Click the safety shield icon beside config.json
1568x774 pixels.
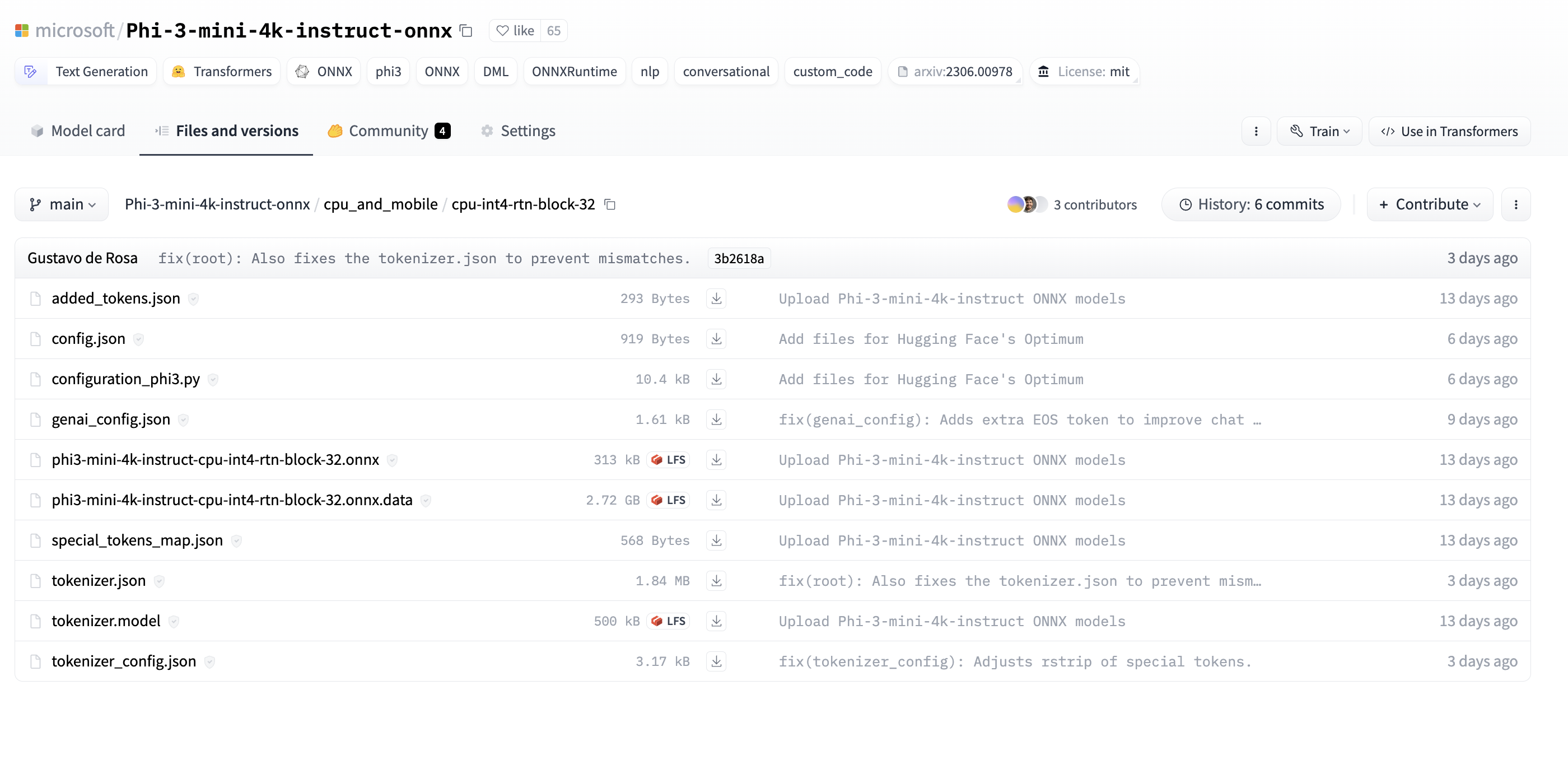139,339
